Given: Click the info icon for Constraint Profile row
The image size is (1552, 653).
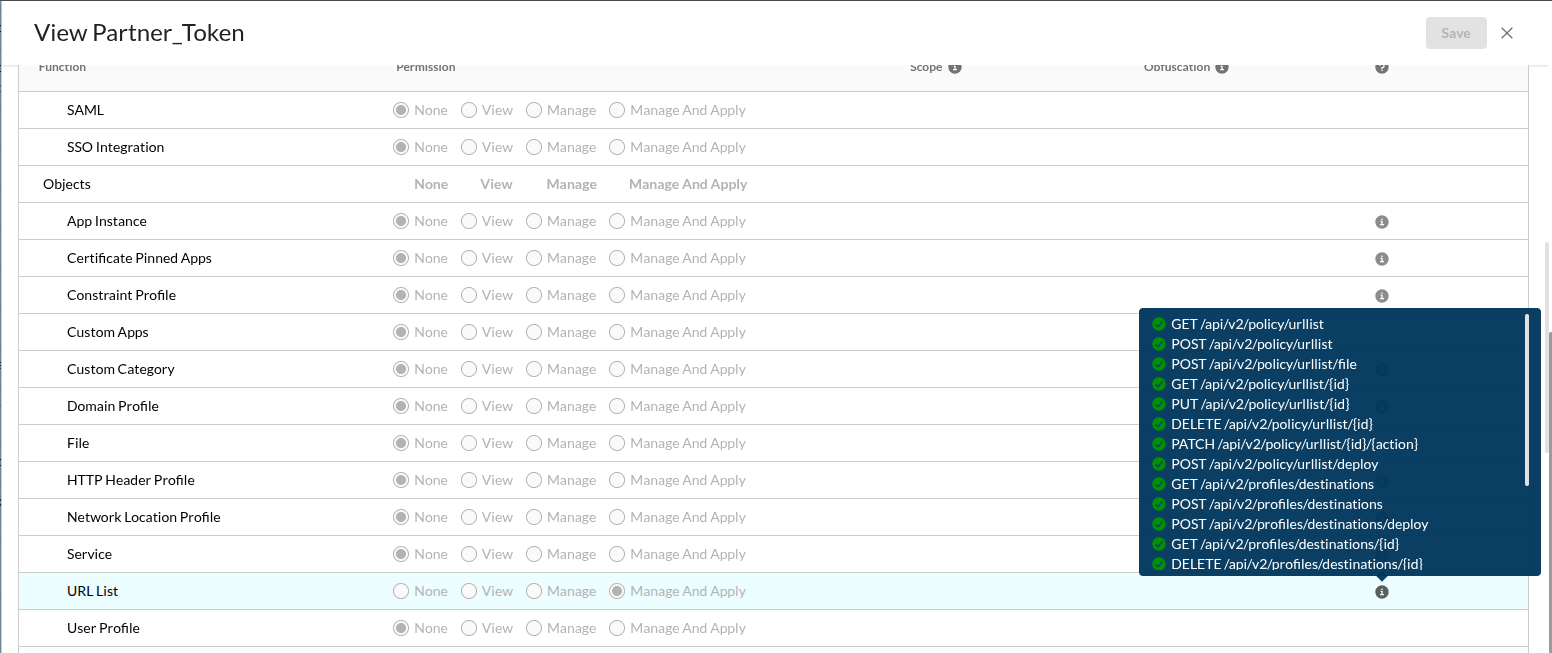Looking at the screenshot, I should pyautogui.click(x=1382, y=296).
